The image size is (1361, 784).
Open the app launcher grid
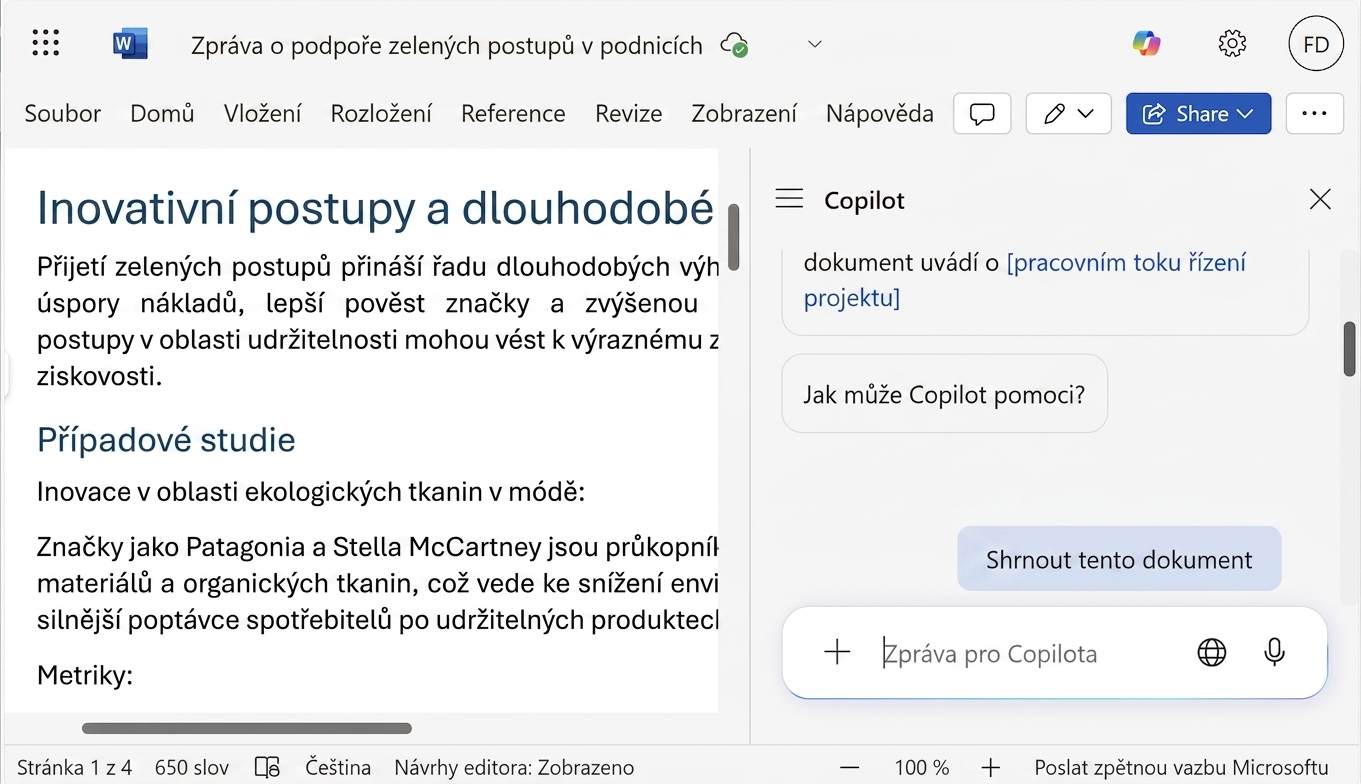[x=45, y=44]
